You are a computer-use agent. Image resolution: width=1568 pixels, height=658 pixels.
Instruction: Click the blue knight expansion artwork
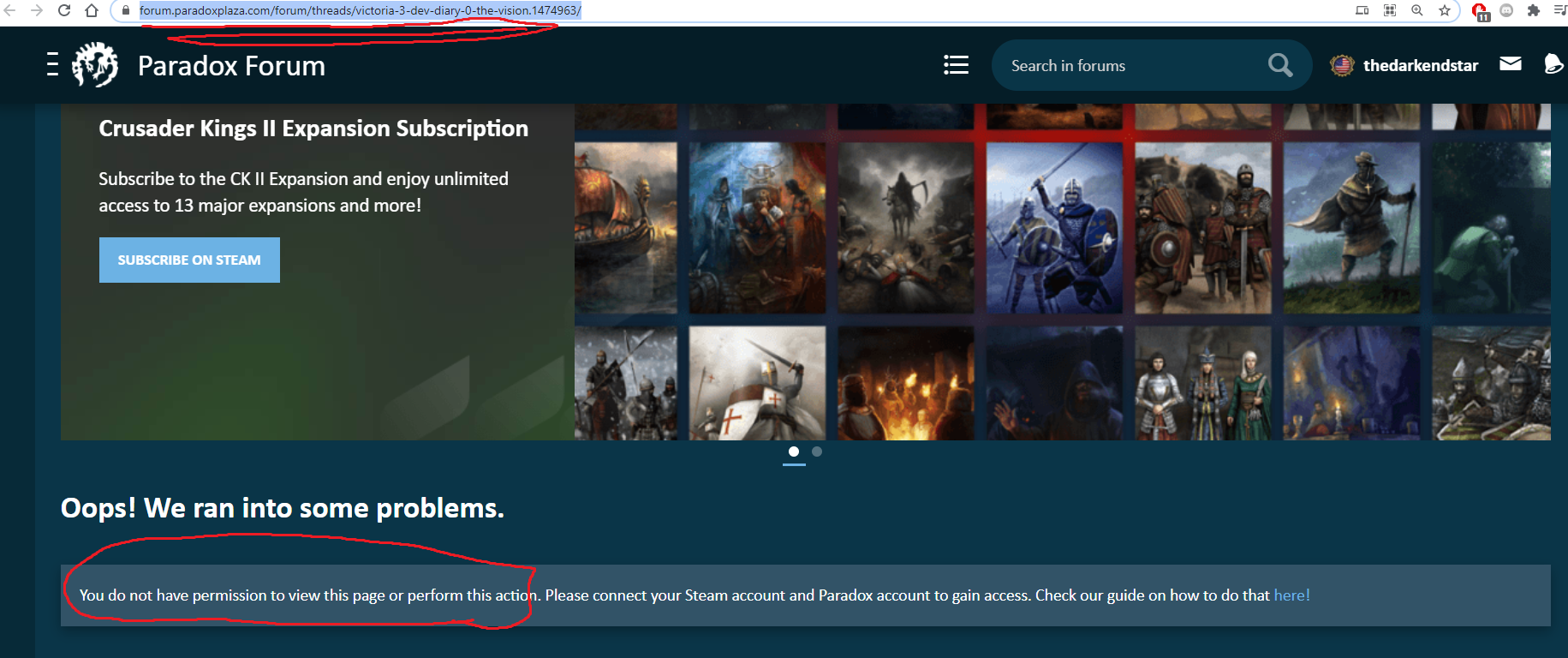[x=1054, y=227]
